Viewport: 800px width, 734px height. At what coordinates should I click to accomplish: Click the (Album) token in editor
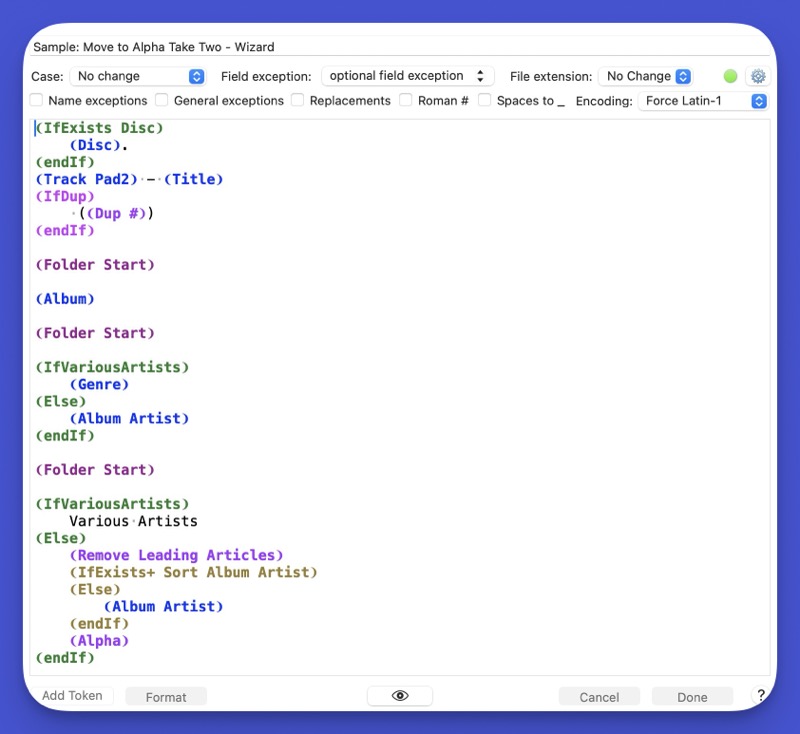65,299
